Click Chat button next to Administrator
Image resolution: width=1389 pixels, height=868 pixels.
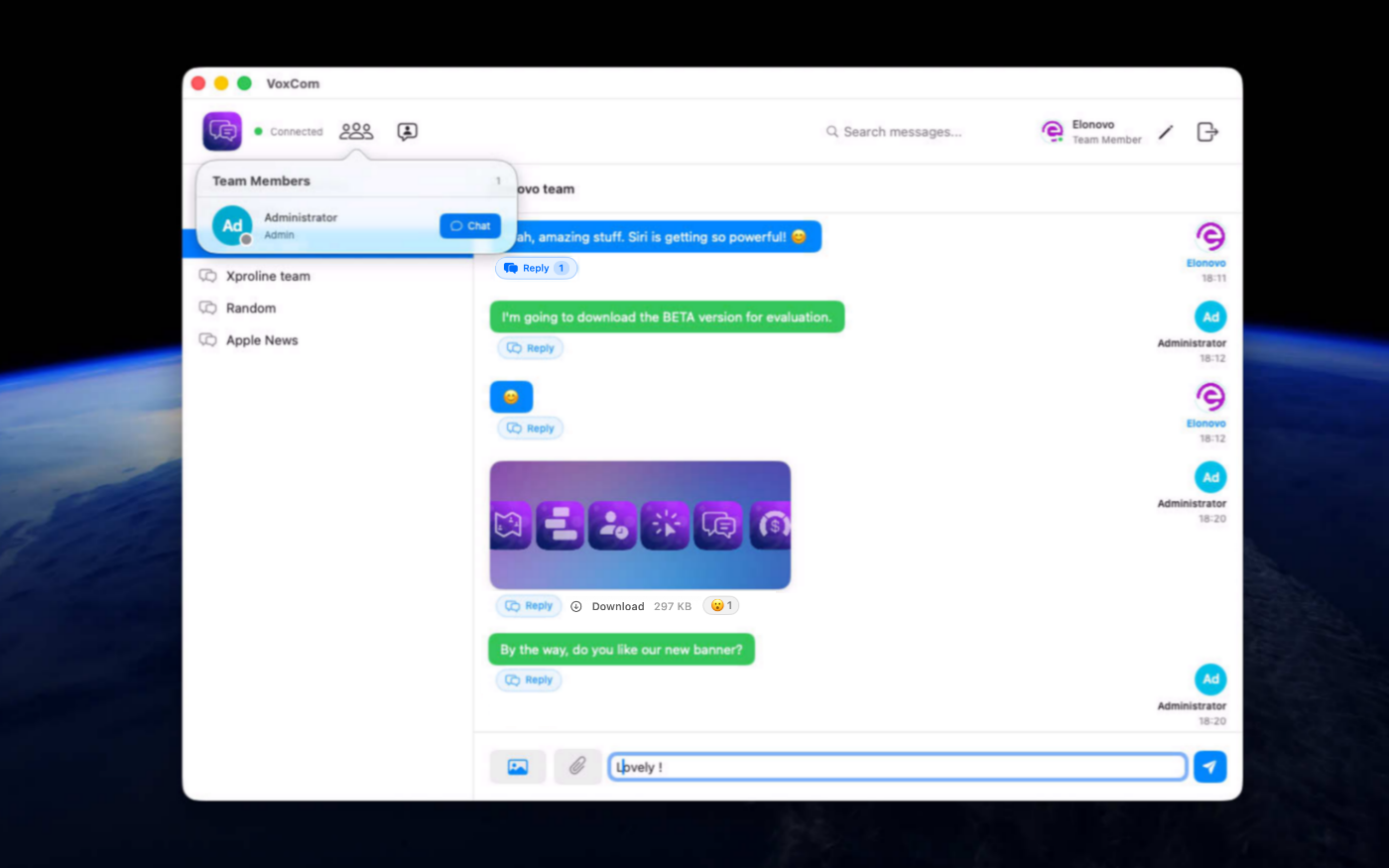tap(470, 226)
